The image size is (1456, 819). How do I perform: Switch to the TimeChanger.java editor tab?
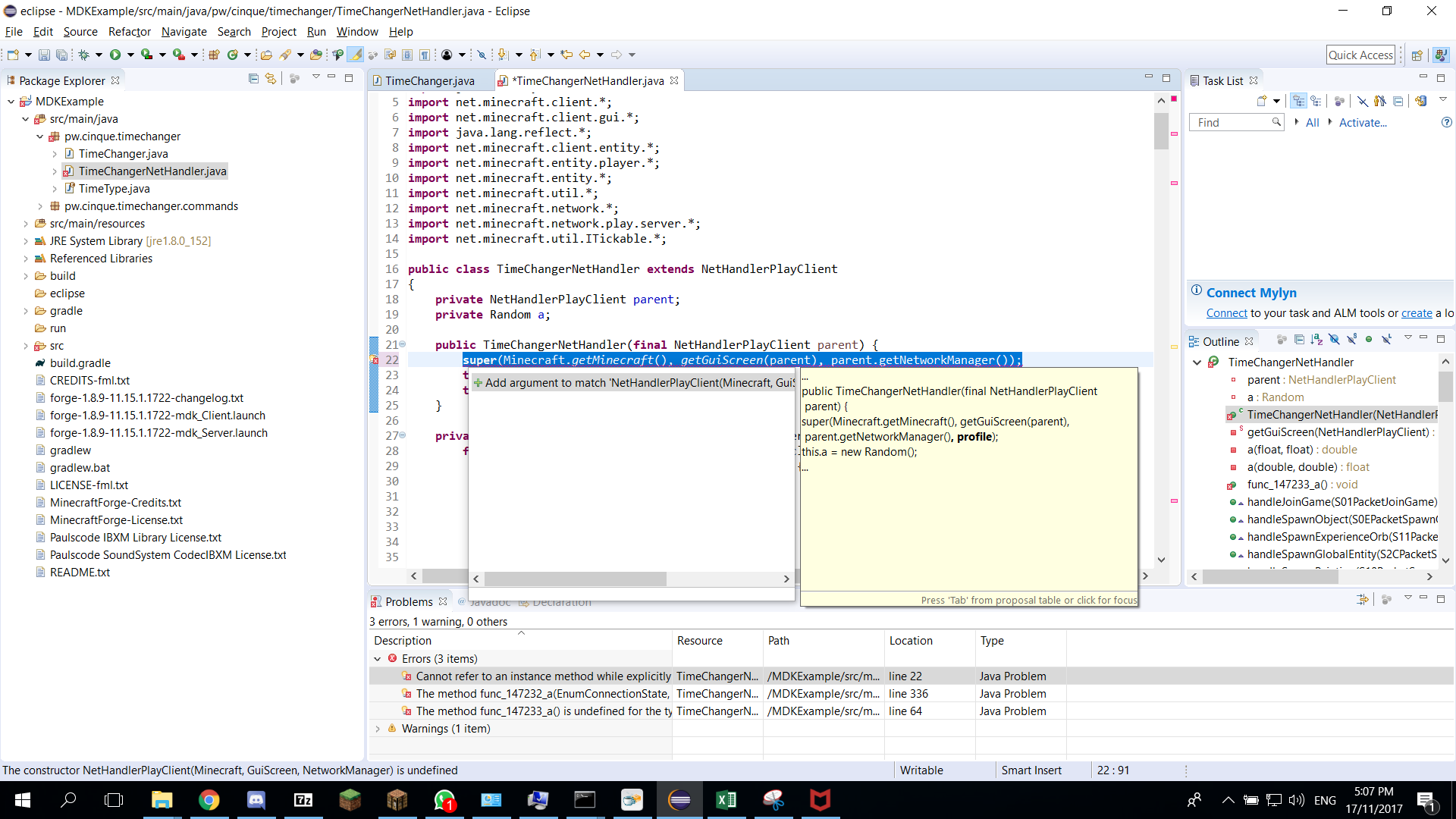coord(430,80)
